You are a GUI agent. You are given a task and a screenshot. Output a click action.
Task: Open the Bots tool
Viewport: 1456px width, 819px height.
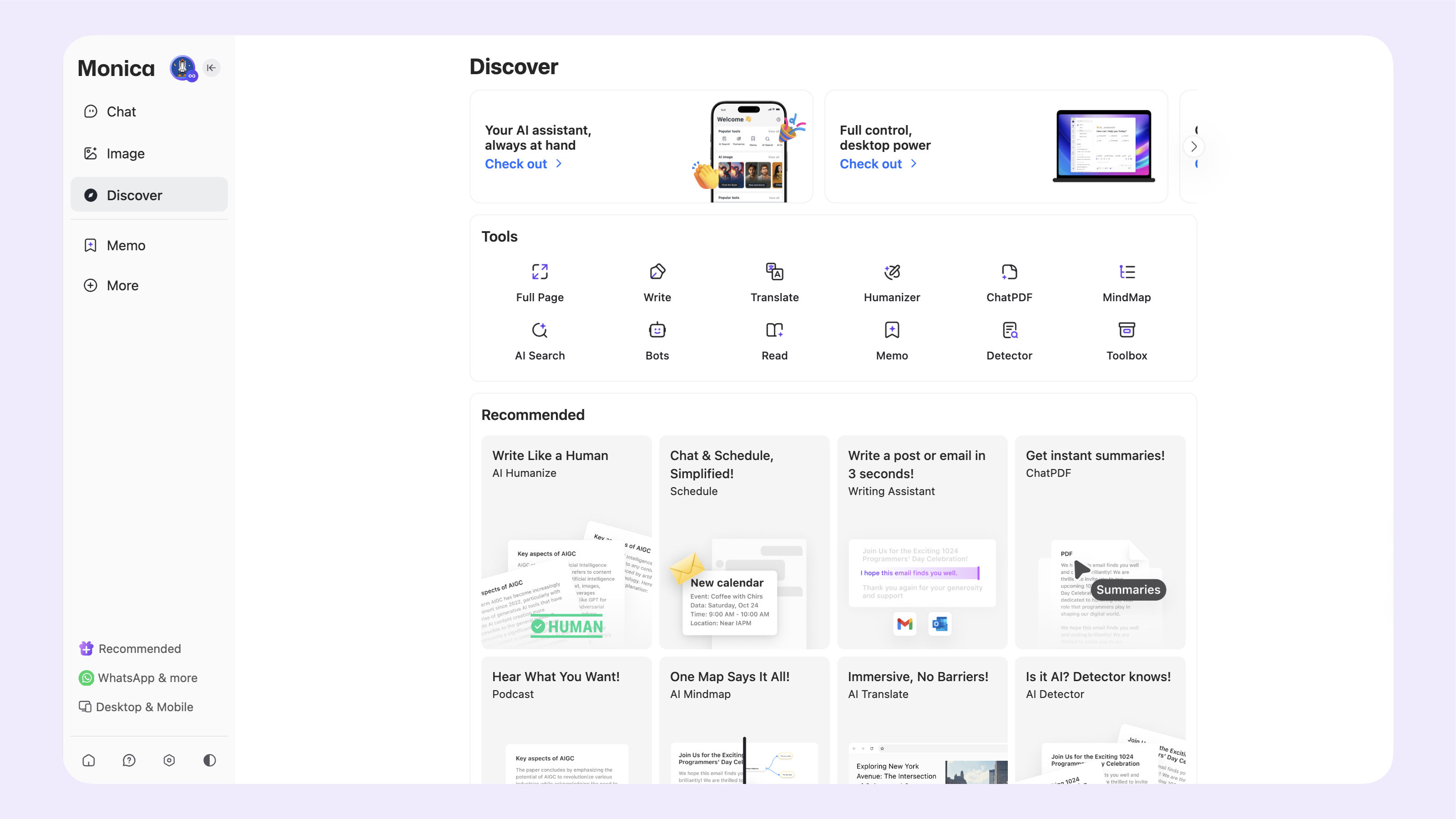point(657,340)
